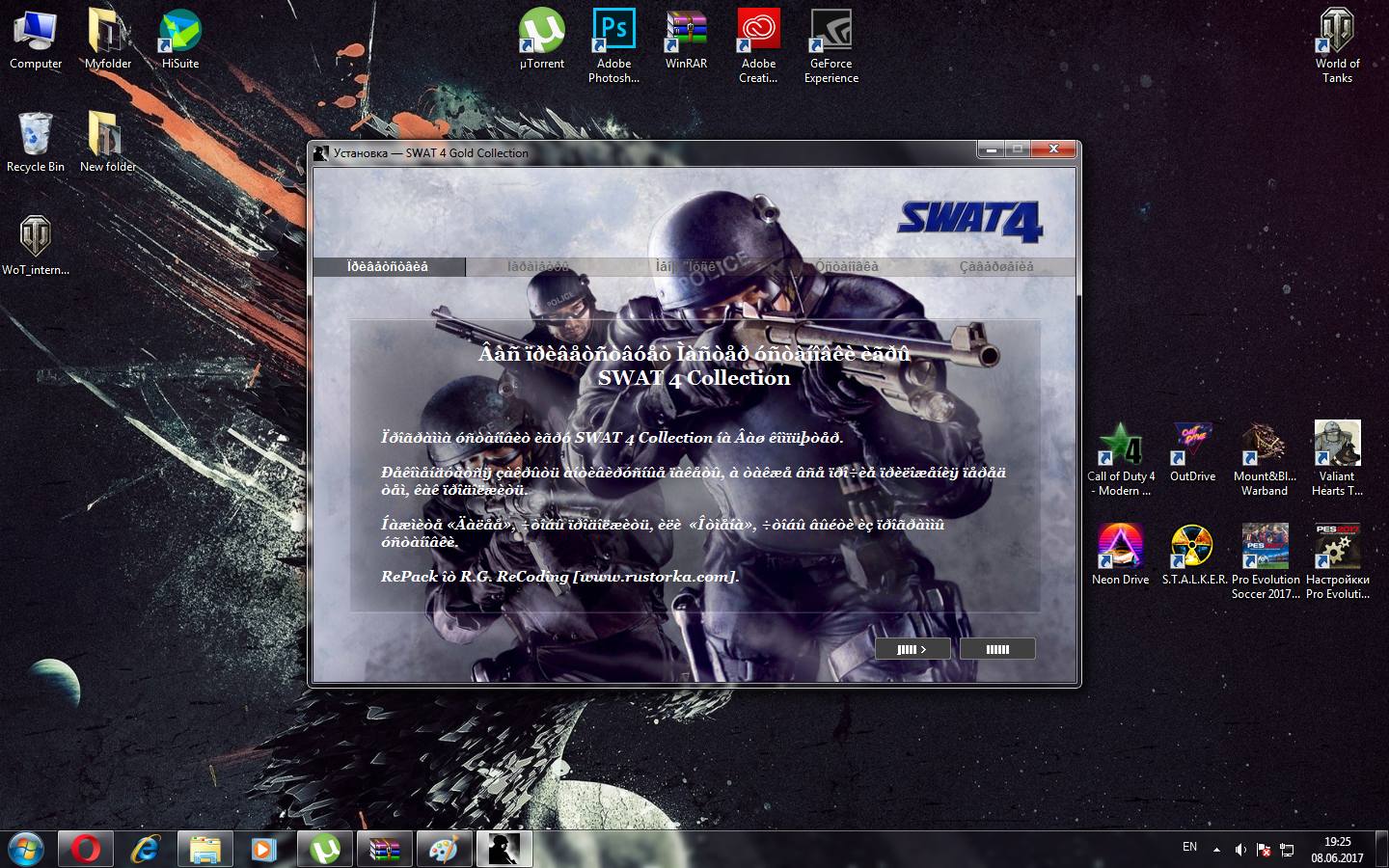Screen dimensions: 1389x868
Task: Open the WinRAR desktop shortcut
Action: tap(686, 32)
